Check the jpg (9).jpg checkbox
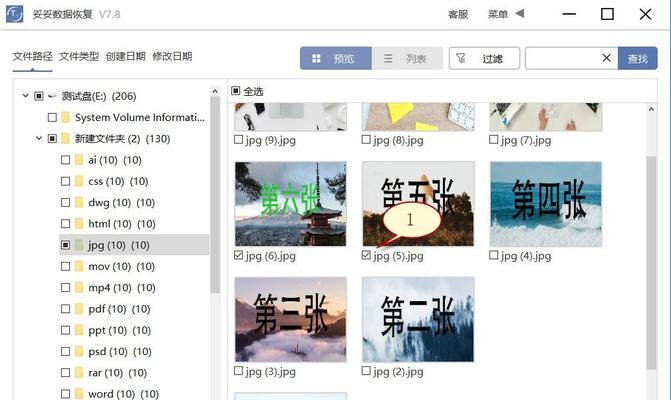671x400 pixels. point(238,139)
